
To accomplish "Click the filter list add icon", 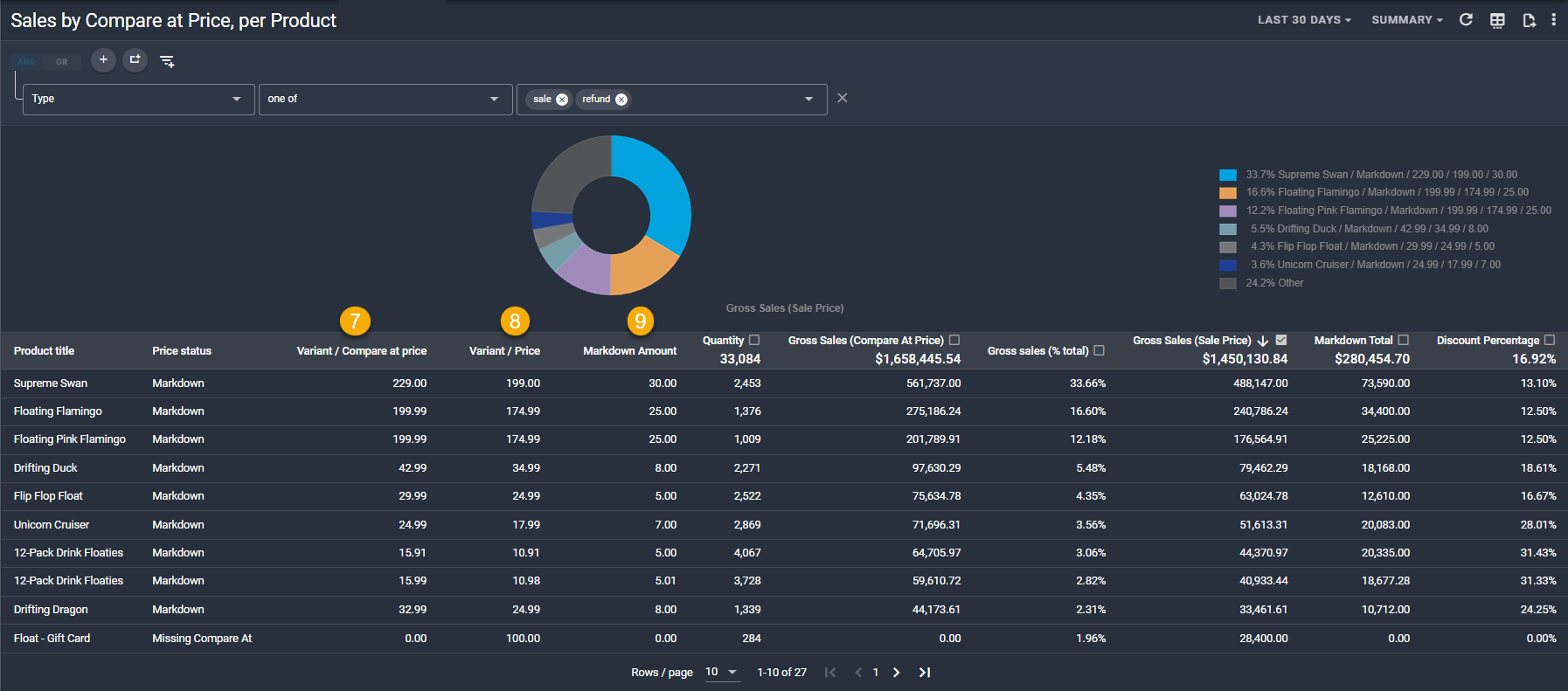I will click(x=167, y=61).
